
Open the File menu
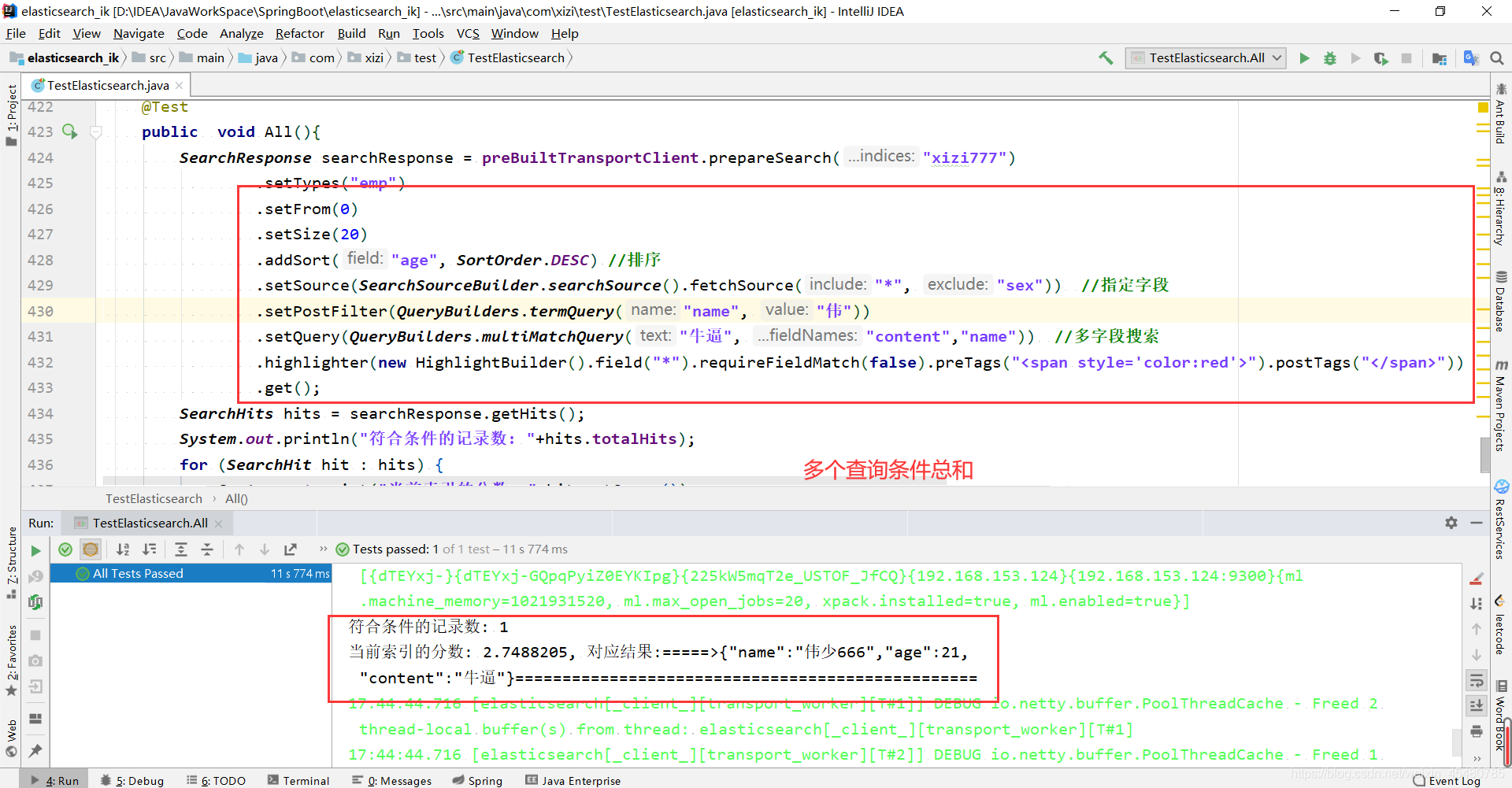pyautogui.click(x=16, y=33)
